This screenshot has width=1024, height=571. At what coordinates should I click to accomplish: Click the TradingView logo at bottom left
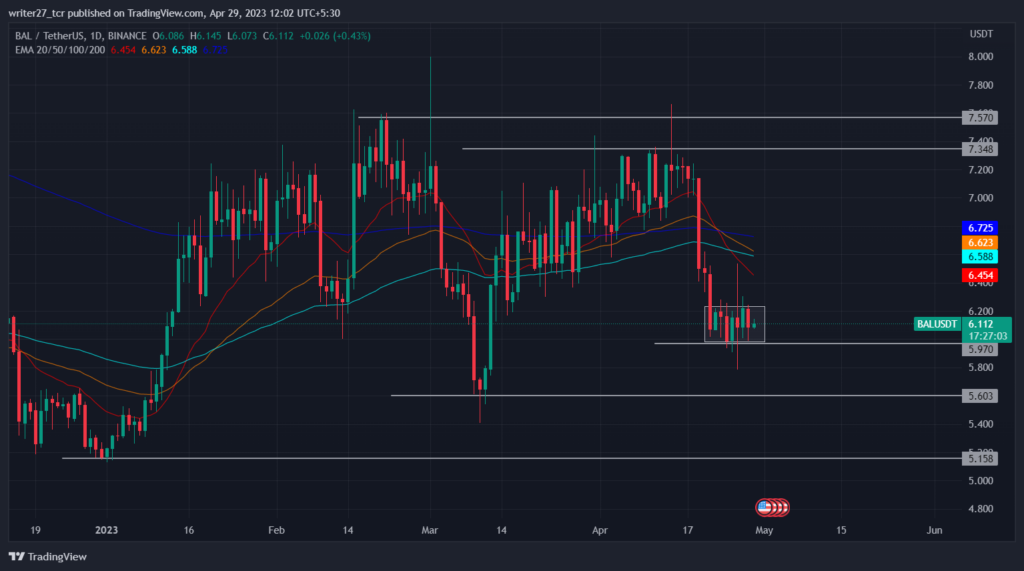(47, 557)
